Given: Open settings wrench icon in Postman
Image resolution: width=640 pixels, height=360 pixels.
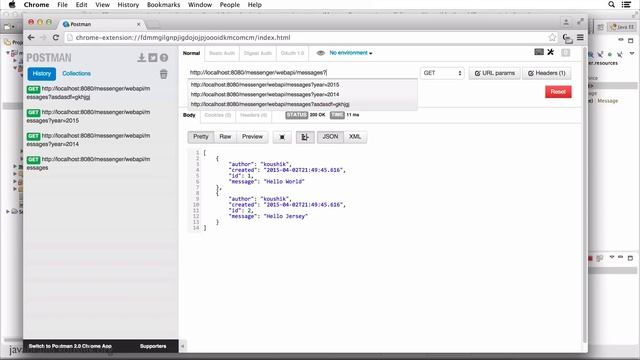Looking at the screenshot, I should tap(551, 52).
